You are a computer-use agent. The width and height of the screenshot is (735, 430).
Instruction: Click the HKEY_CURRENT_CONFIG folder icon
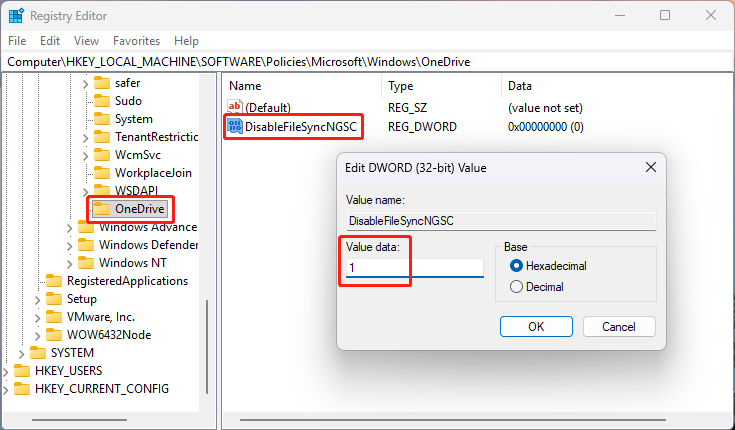pyautogui.click(x=22, y=389)
